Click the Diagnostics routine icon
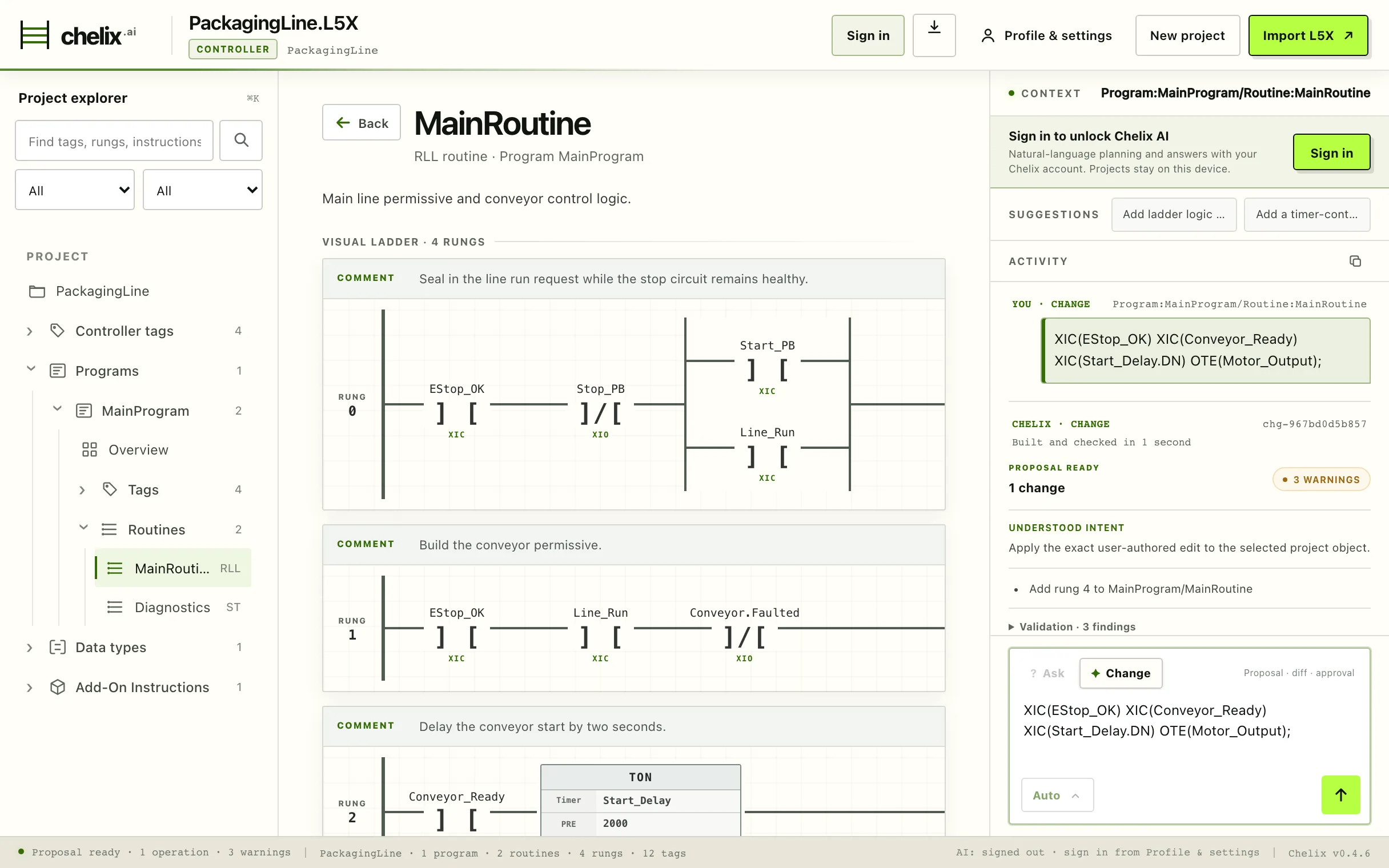 click(115, 607)
